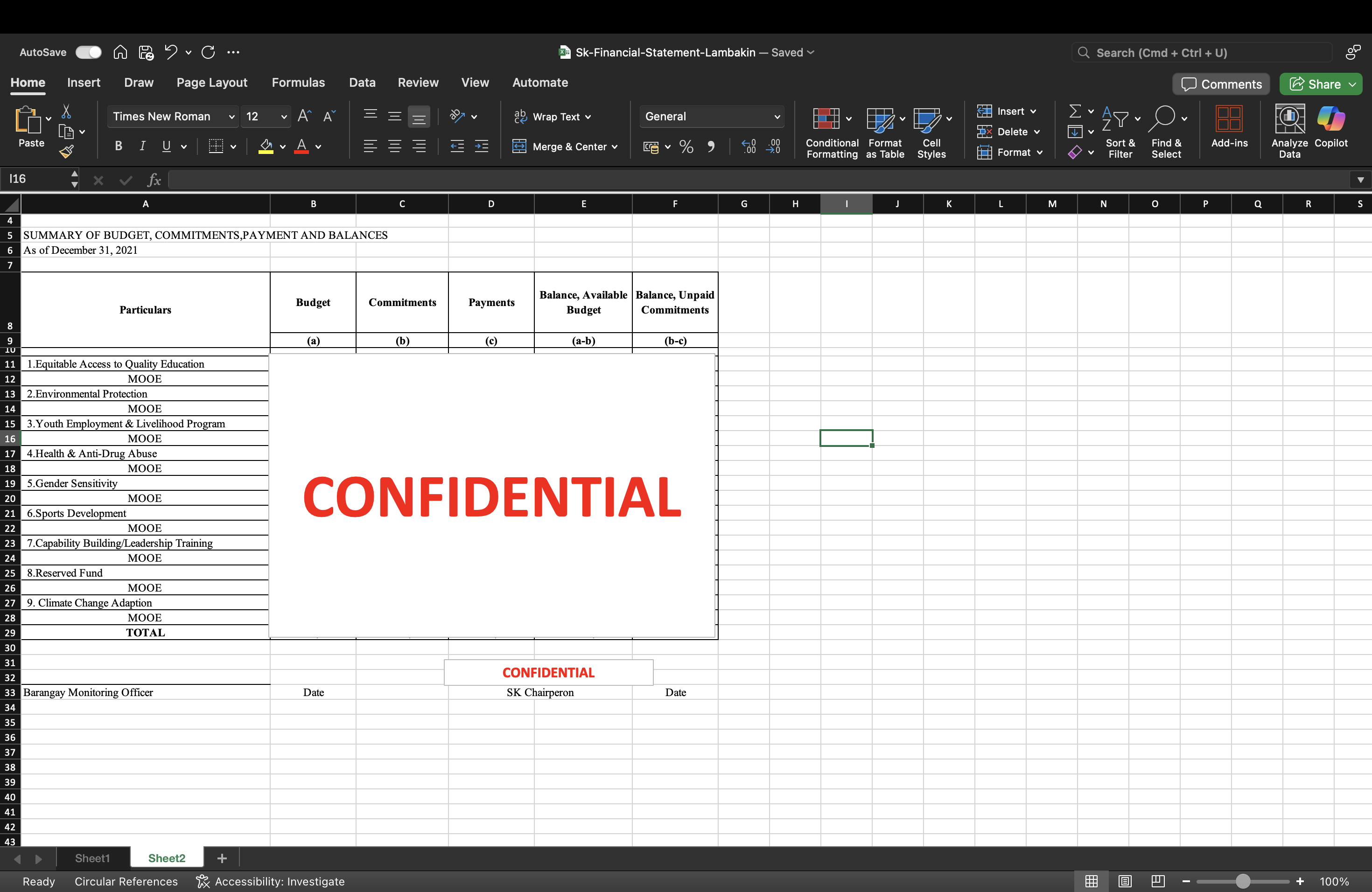Apply comma style
The image size is (1372, 892).
(x=711, y=147)
